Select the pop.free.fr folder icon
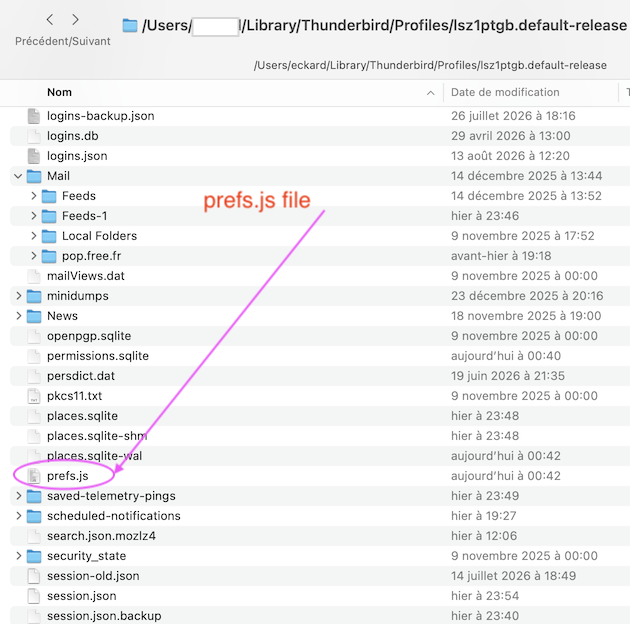Viewport: 630px width, 624px height. (x=49, y=256)
